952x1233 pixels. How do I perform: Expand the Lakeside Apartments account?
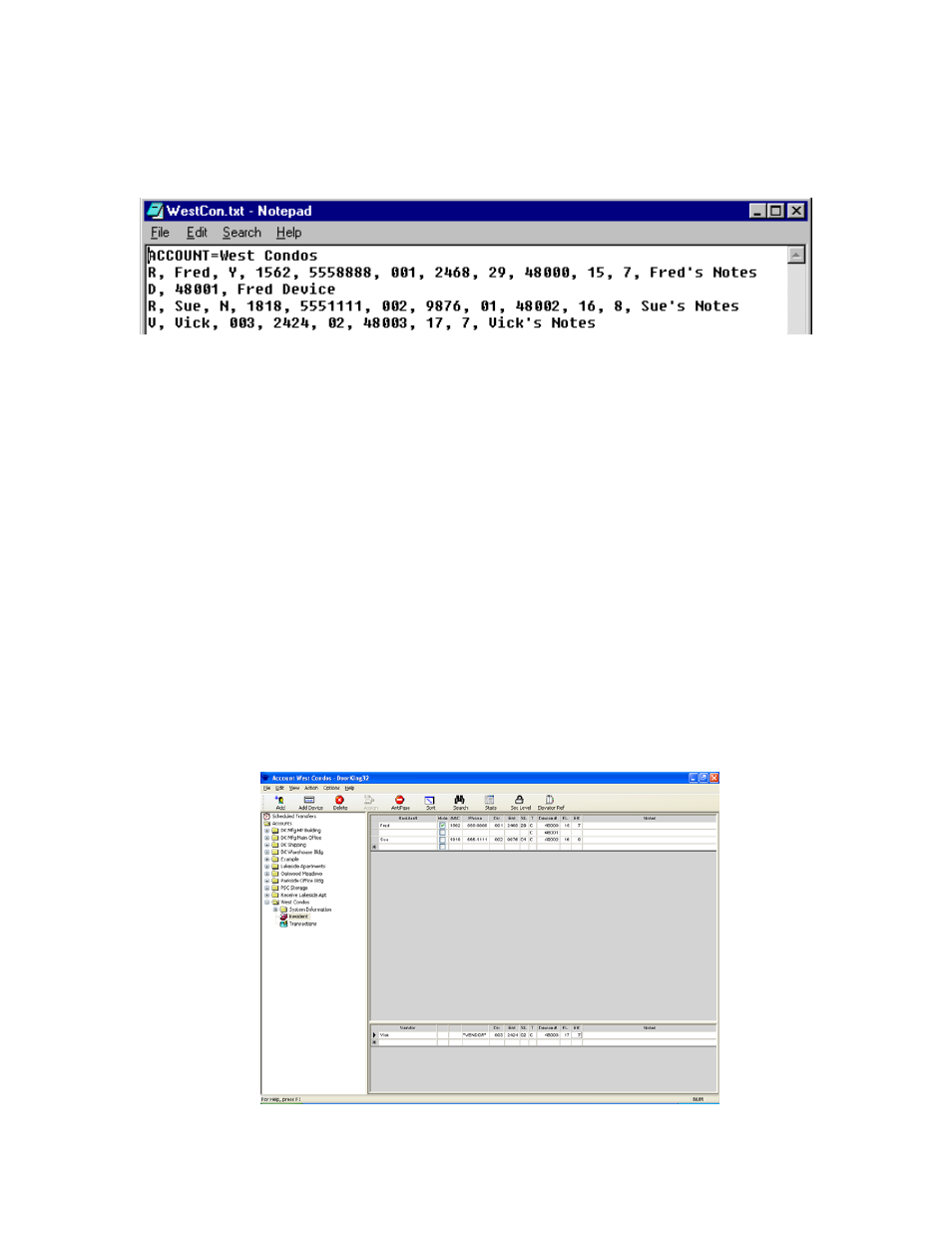[266, 867]
